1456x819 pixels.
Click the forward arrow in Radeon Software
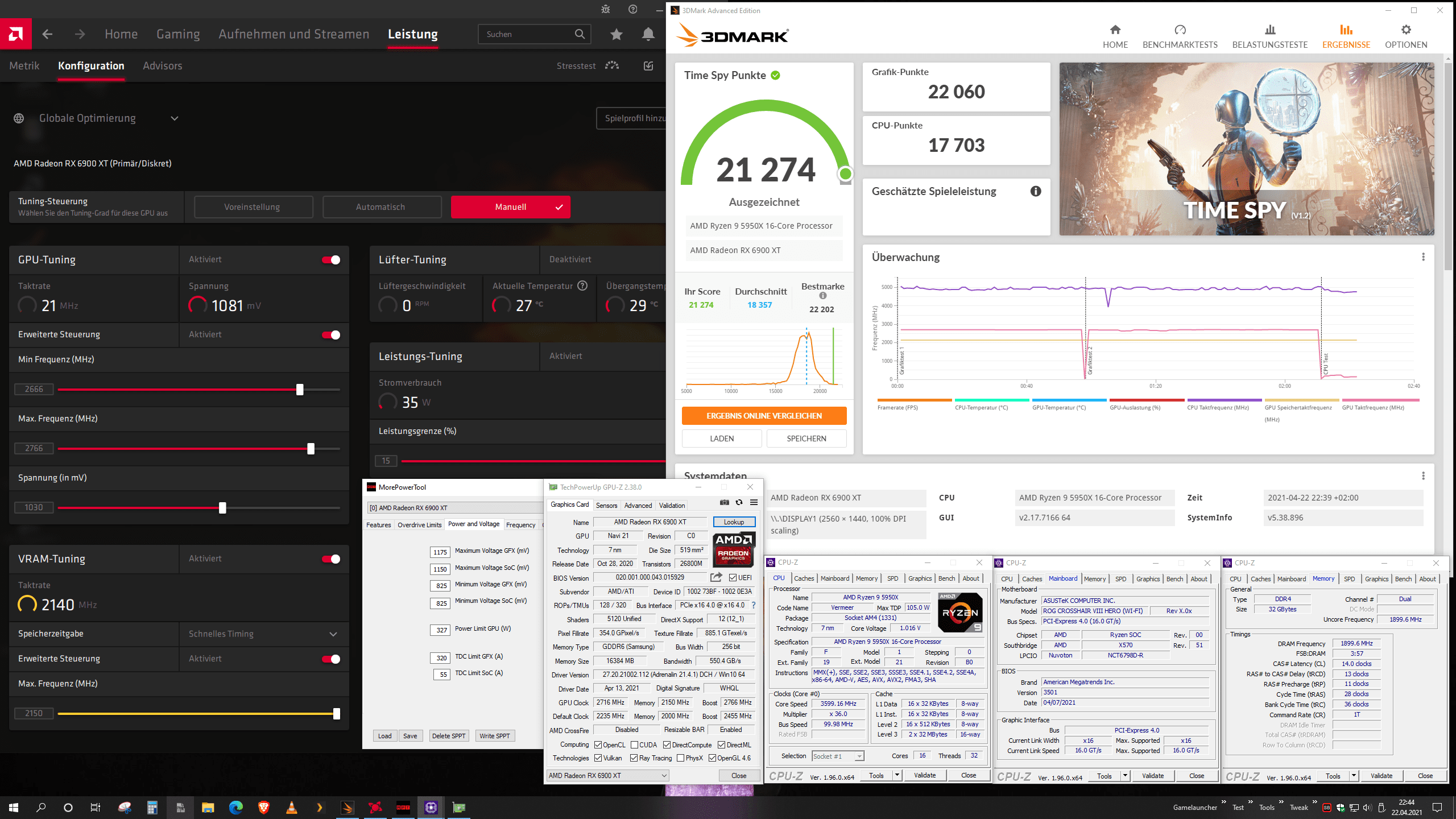tap(80, 34)
